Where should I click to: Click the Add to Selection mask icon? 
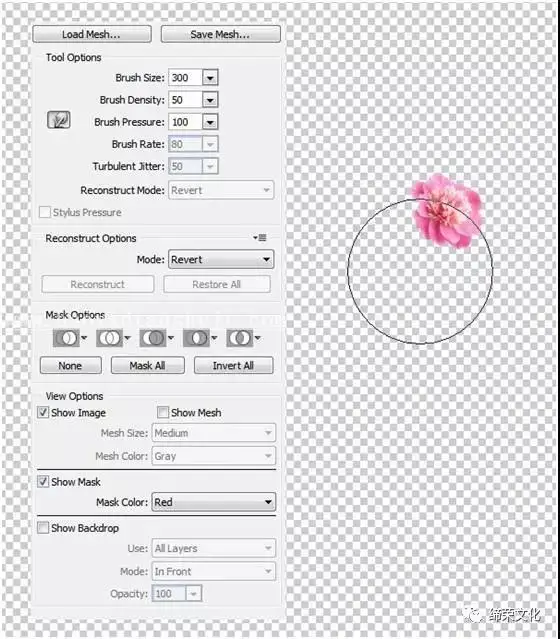pos(109,338)
